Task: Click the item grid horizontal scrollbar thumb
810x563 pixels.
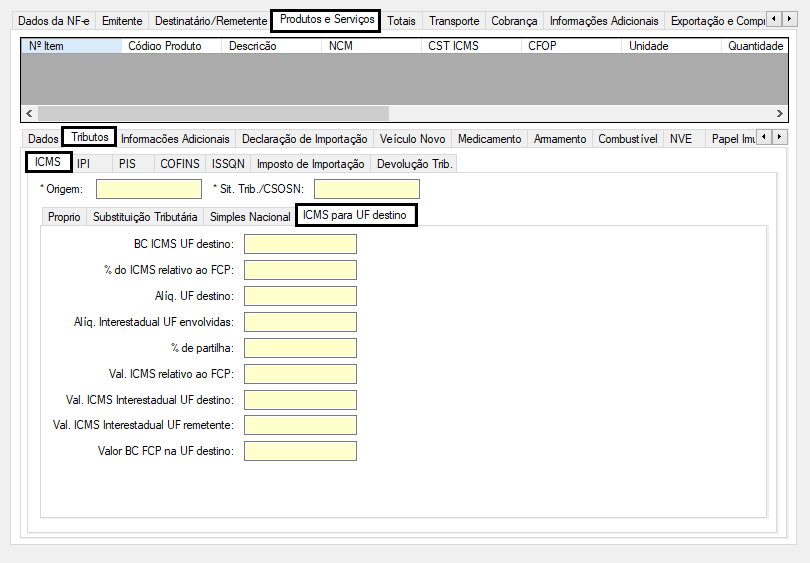Action: (x=213, y=113)
